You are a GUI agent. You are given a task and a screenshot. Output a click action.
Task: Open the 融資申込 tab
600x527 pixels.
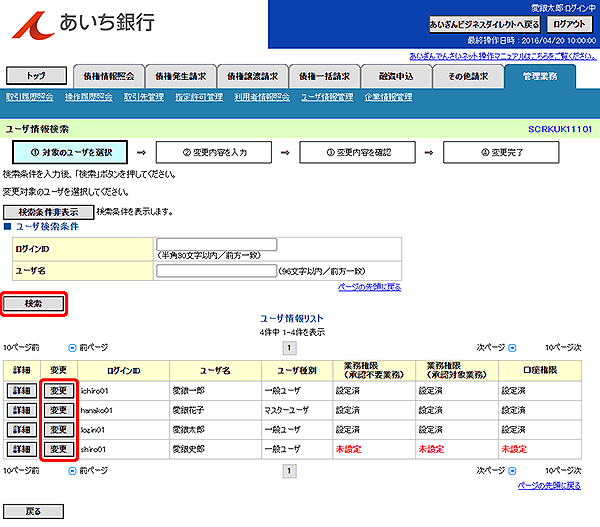click(396, 77)
